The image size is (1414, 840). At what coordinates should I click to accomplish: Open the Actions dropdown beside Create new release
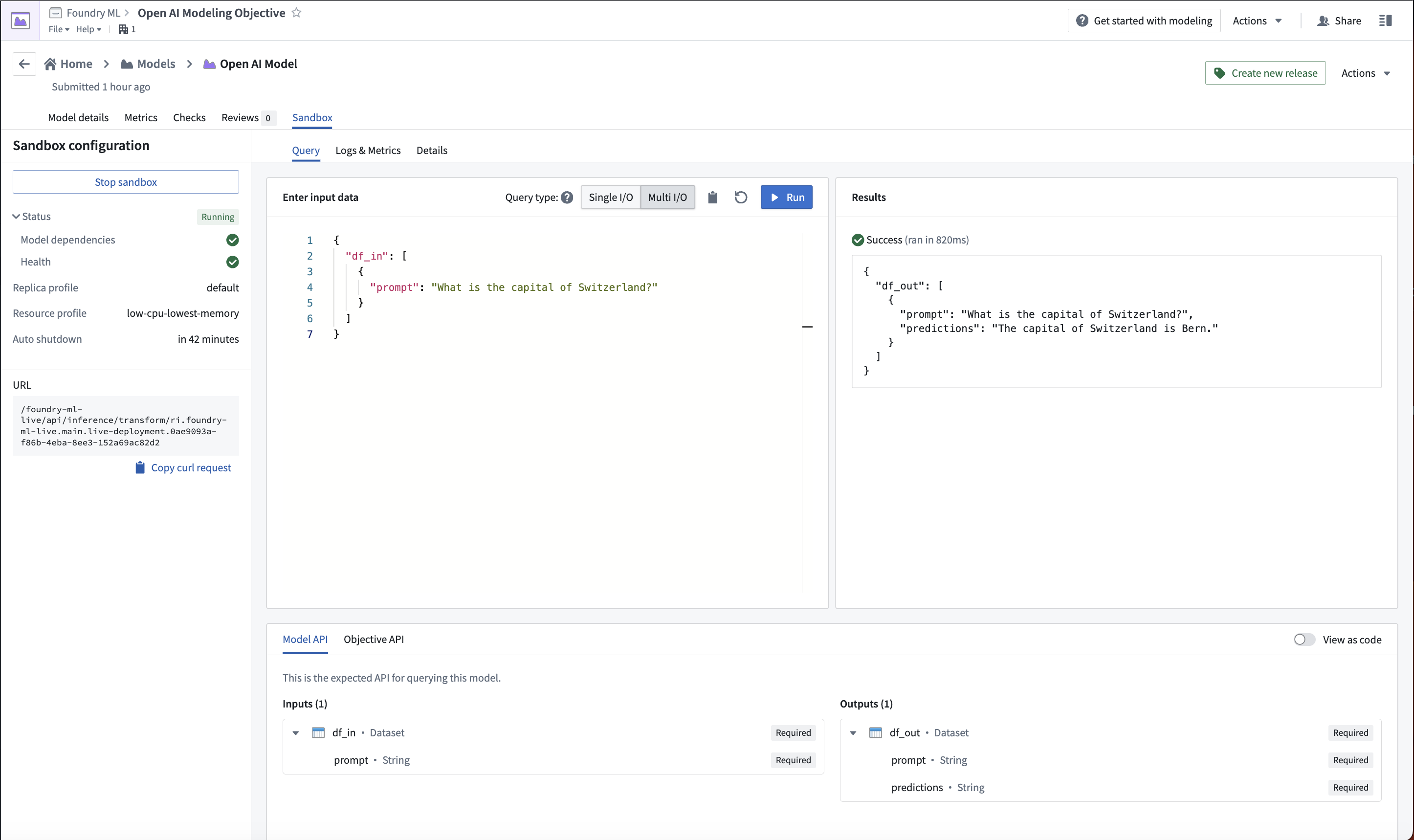[x=1365, y=73]
